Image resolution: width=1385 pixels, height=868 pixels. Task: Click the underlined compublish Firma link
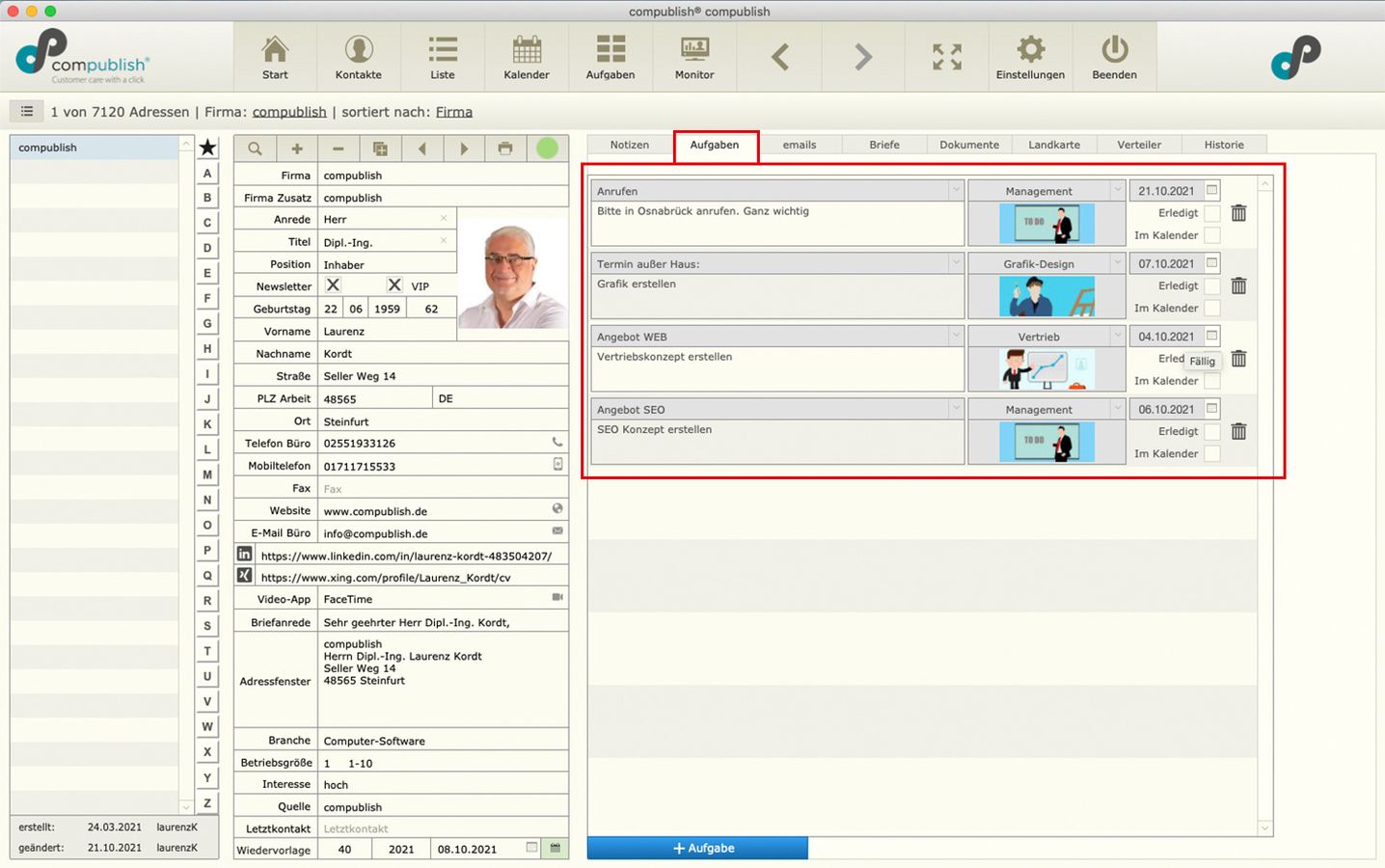(289, 112)
